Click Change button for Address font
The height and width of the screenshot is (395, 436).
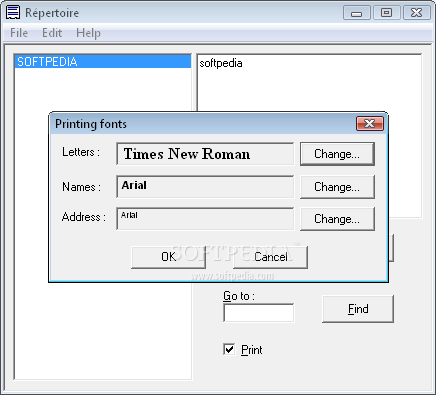click(x=337, y=219)
